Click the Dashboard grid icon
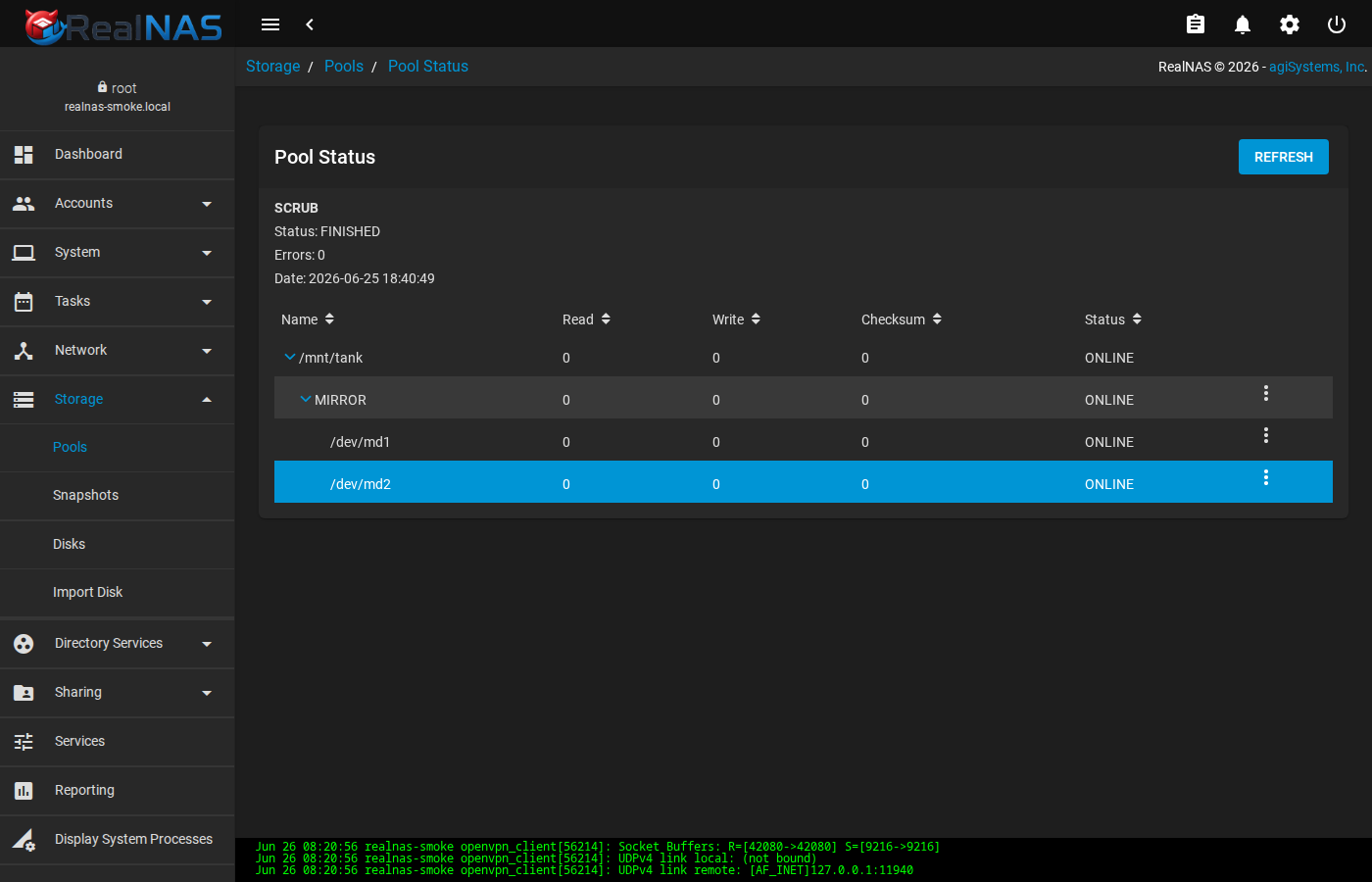Image resolution: width=1372 pixels, height=882 pixels. pos(24,155)
